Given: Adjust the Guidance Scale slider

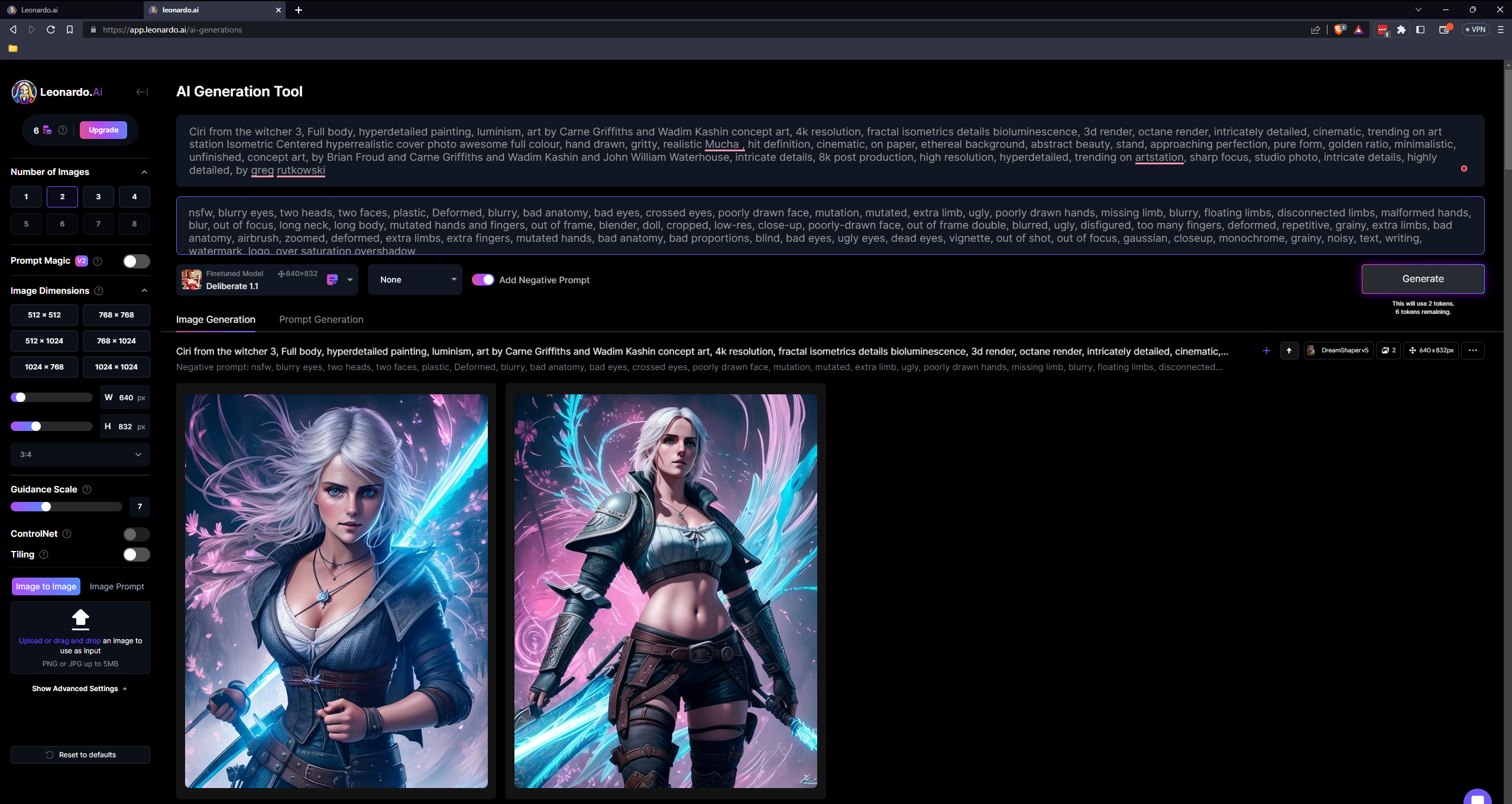Looking at the screenshot, I should (66, 507).
